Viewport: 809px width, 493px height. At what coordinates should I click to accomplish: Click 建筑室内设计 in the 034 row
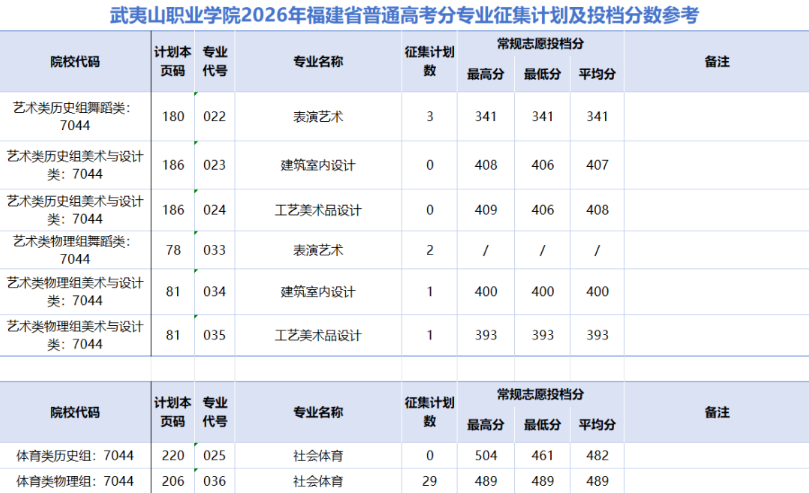318,291
